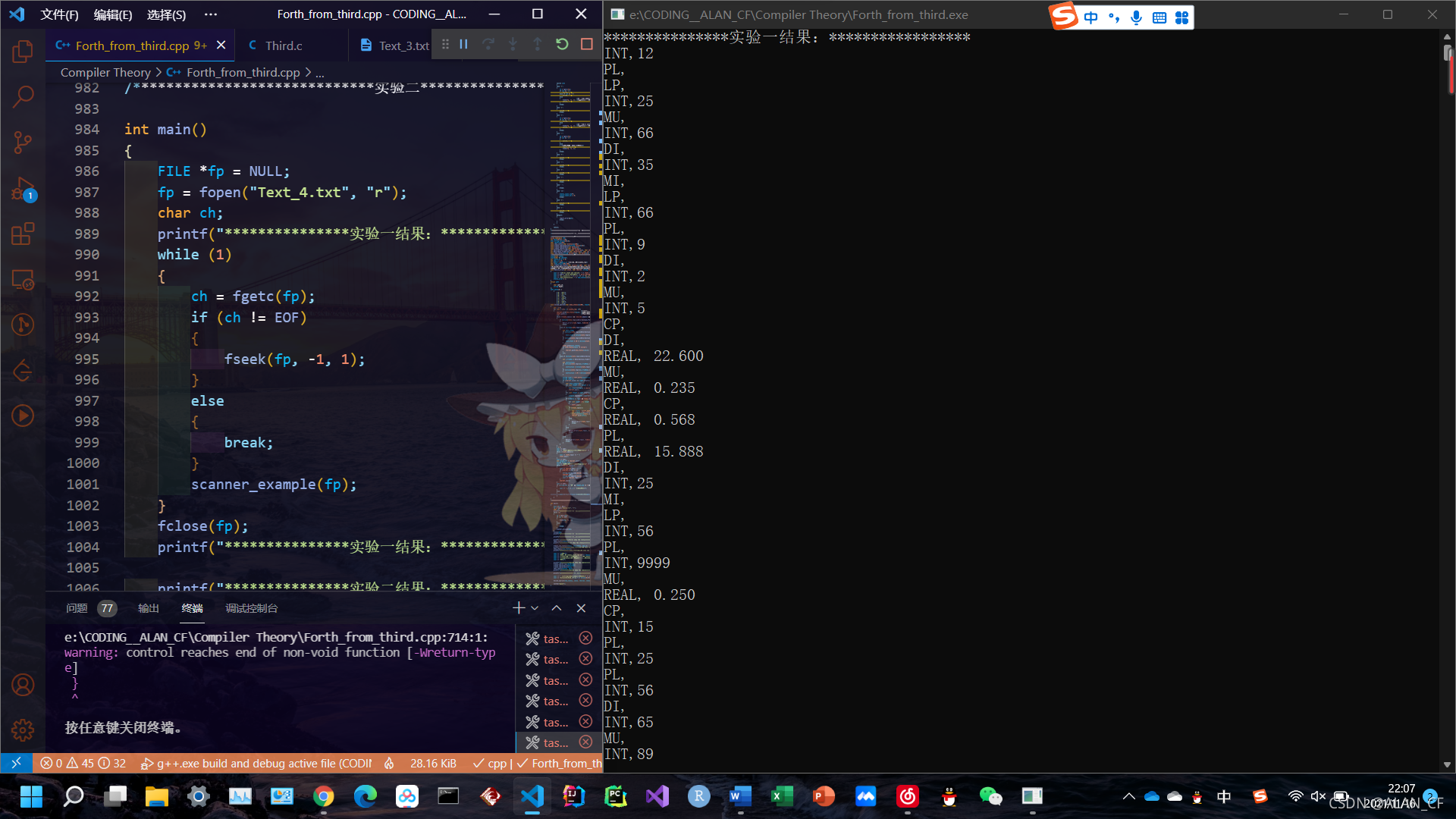Toggle Sogou input Chinese/English mode
The width and height of the screenshot is (1456, 819).
(1090, 17)
